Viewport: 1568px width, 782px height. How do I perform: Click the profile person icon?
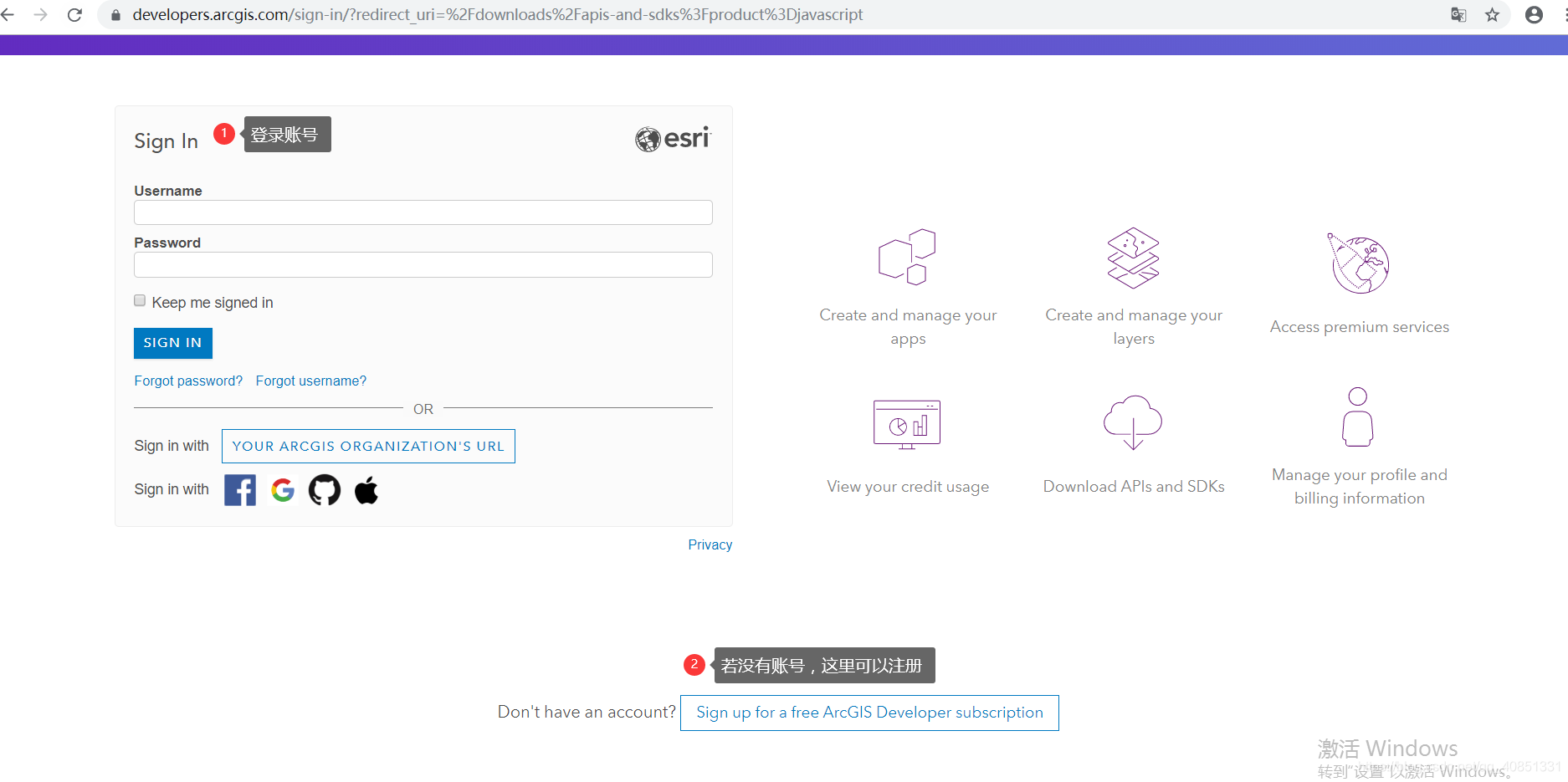pyautogui.click(x=1358, y=417)
